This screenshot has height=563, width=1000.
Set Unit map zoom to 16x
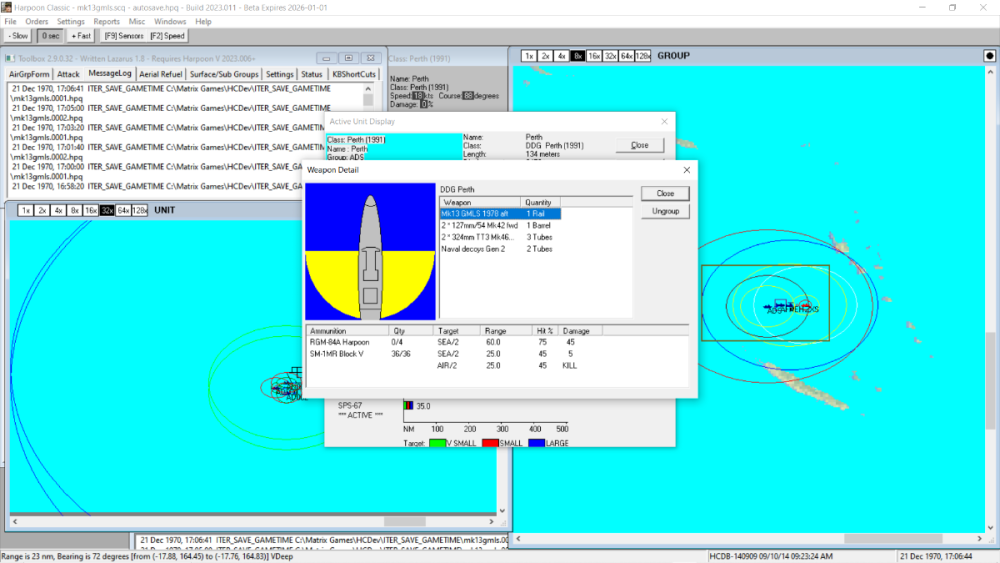[91, 210]
